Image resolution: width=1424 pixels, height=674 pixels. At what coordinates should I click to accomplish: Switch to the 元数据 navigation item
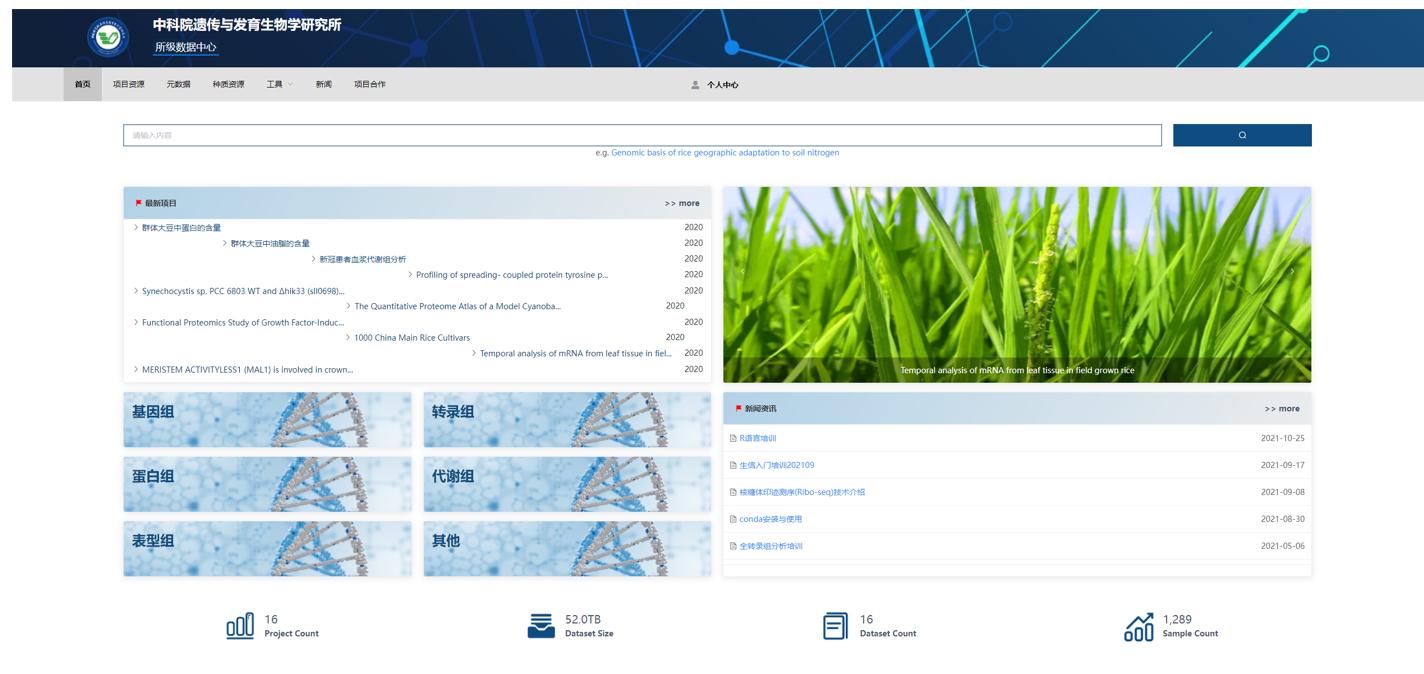178,85
